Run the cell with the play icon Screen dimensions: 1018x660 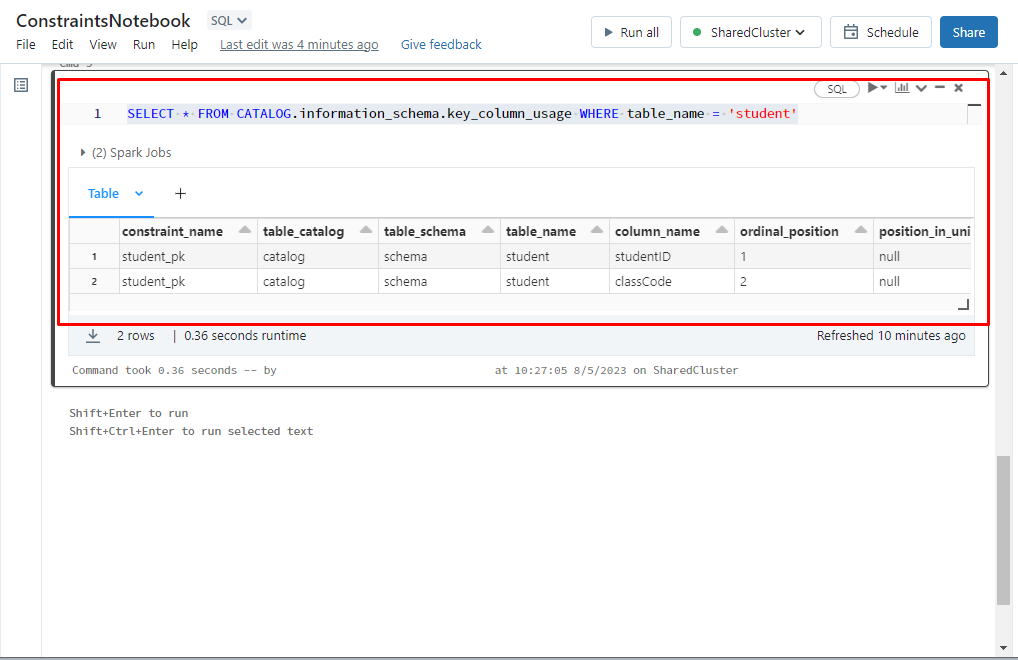coord(874,88)
